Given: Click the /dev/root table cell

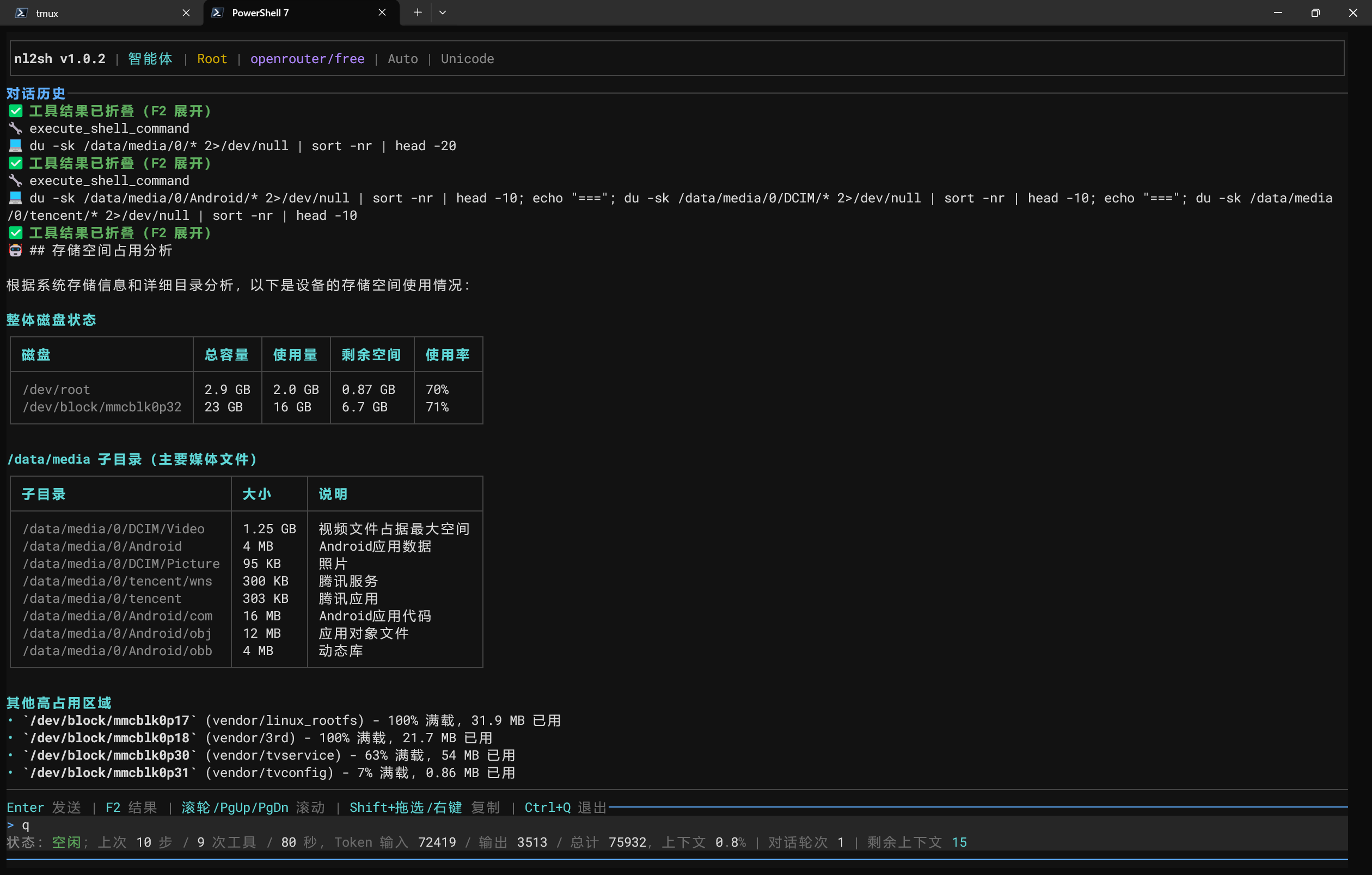Looking at the screenshot, I should (x=57, y=390).
